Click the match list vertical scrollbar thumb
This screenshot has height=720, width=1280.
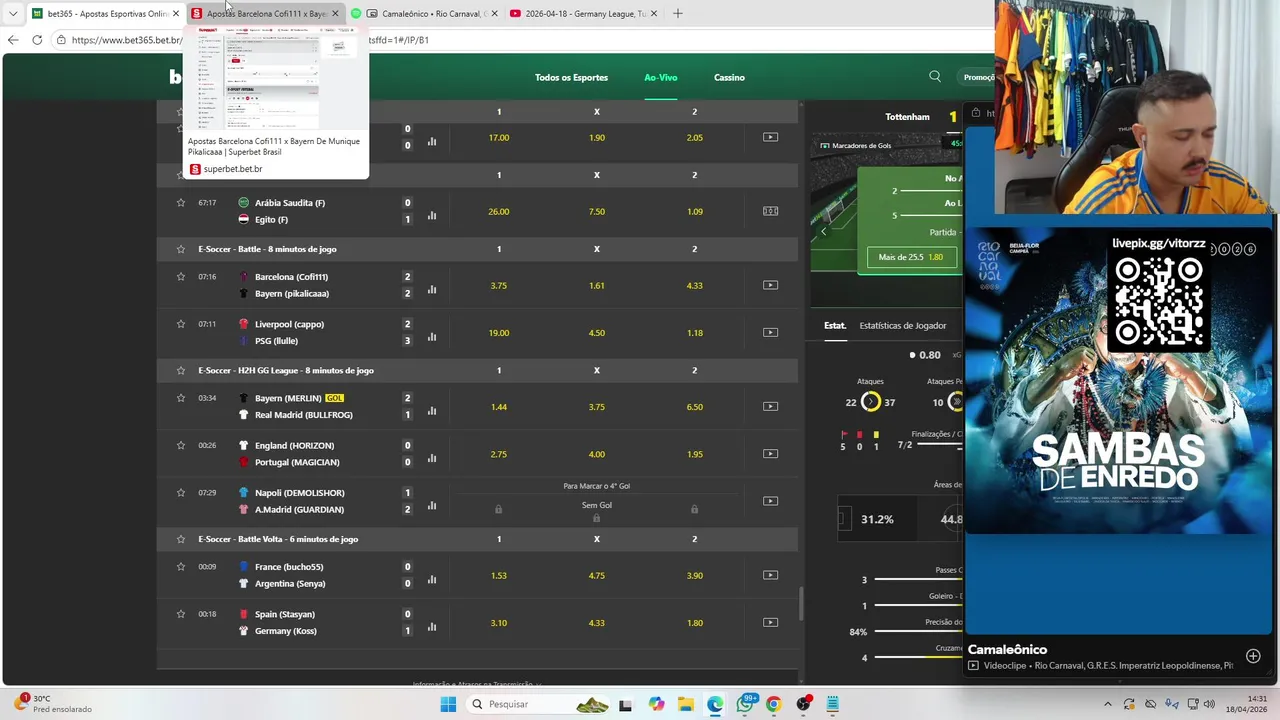(800, 603)
